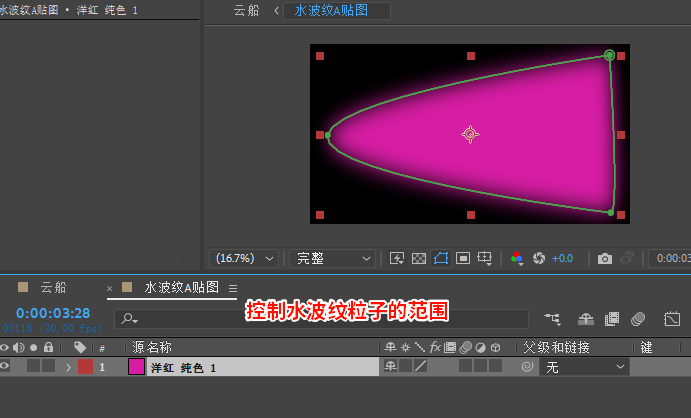Click the solo dot column header
691x418 pixels.
click(33, 348)
